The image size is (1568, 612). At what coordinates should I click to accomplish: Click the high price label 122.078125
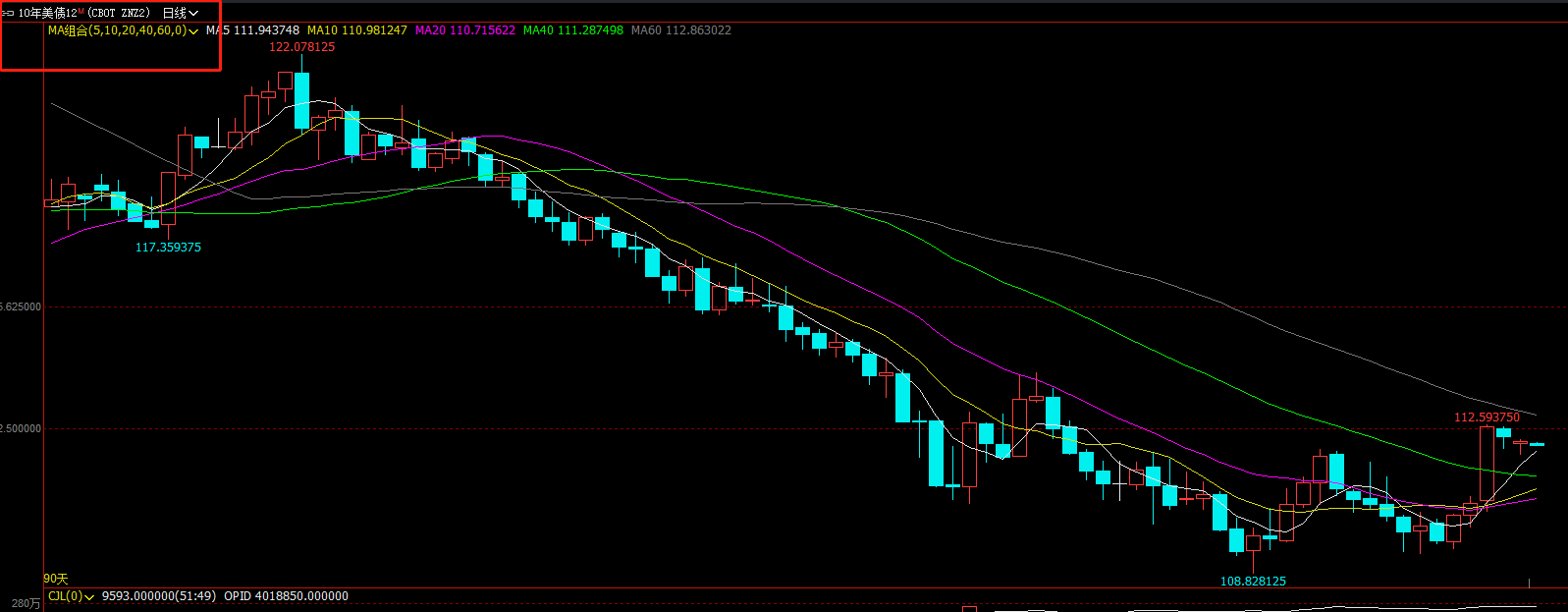pyautogui.click(x=302, y=47)
